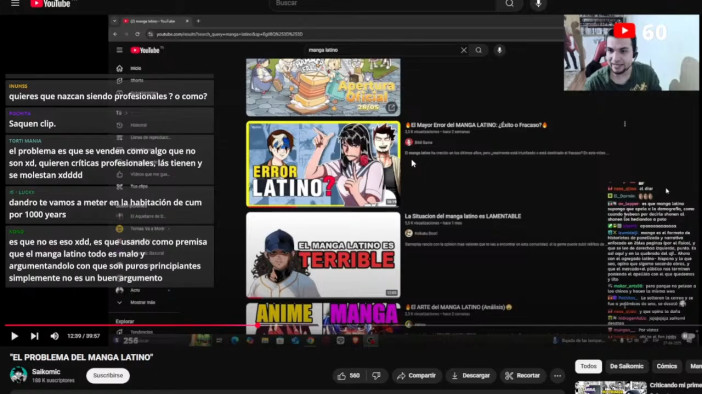
Task: Open the suggested 'Criticando mi prime...' video thumbnail
Action: (611, 387)
